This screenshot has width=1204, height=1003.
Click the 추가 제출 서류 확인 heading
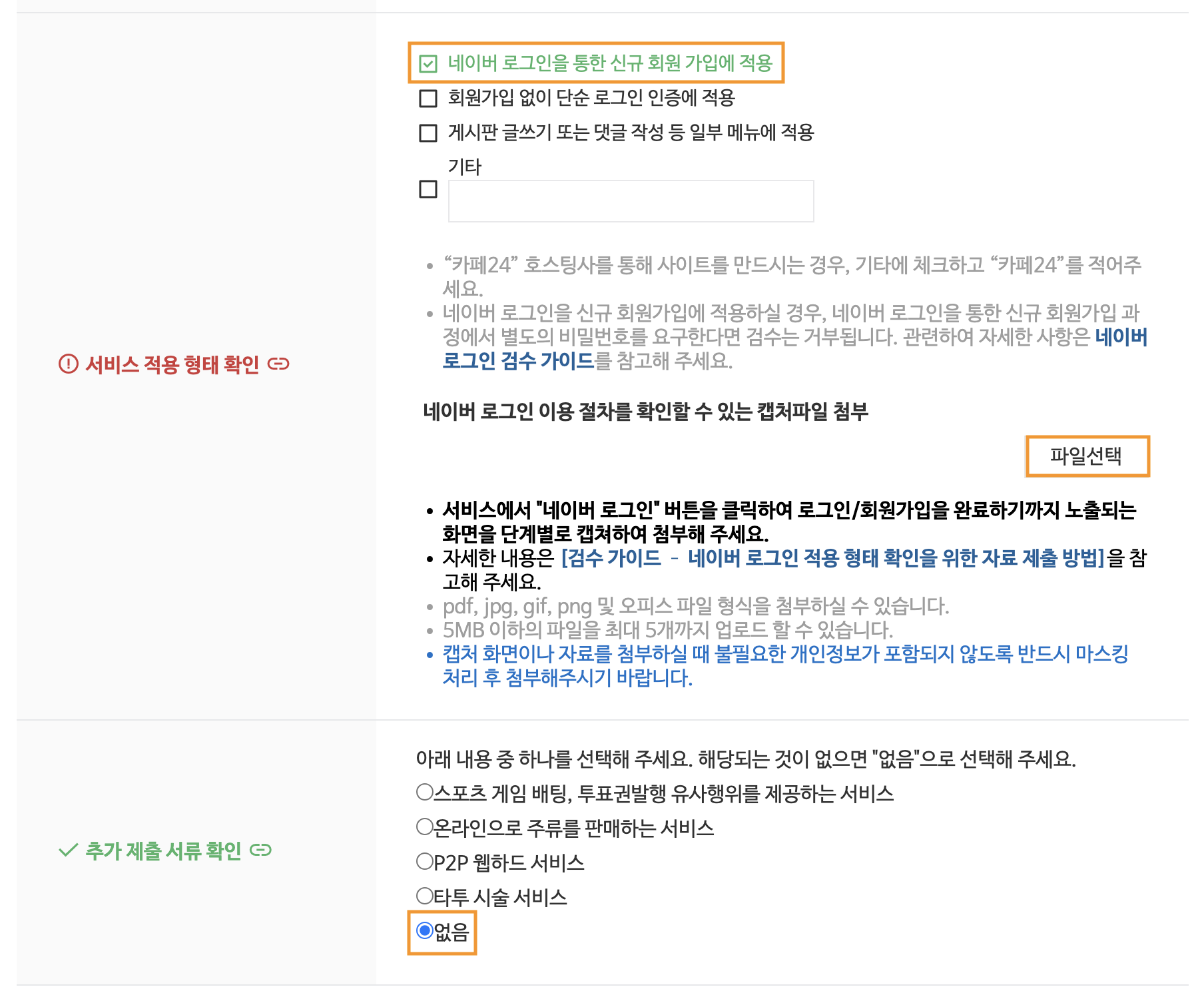coord(163,850)
